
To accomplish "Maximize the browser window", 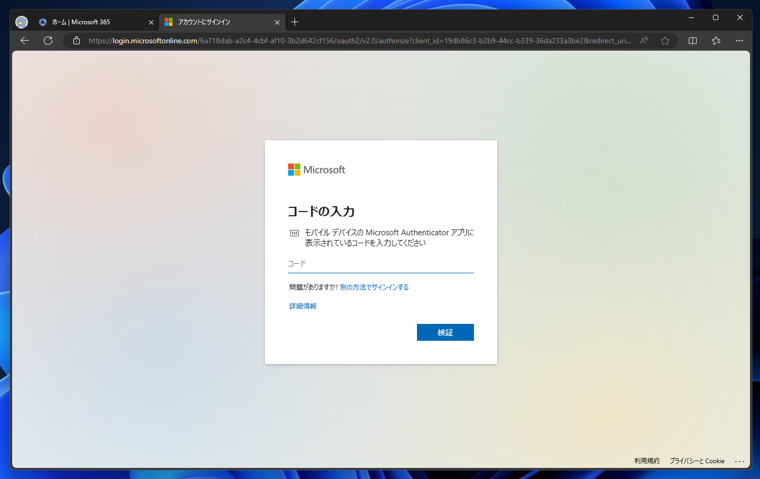I will (715, 17).
